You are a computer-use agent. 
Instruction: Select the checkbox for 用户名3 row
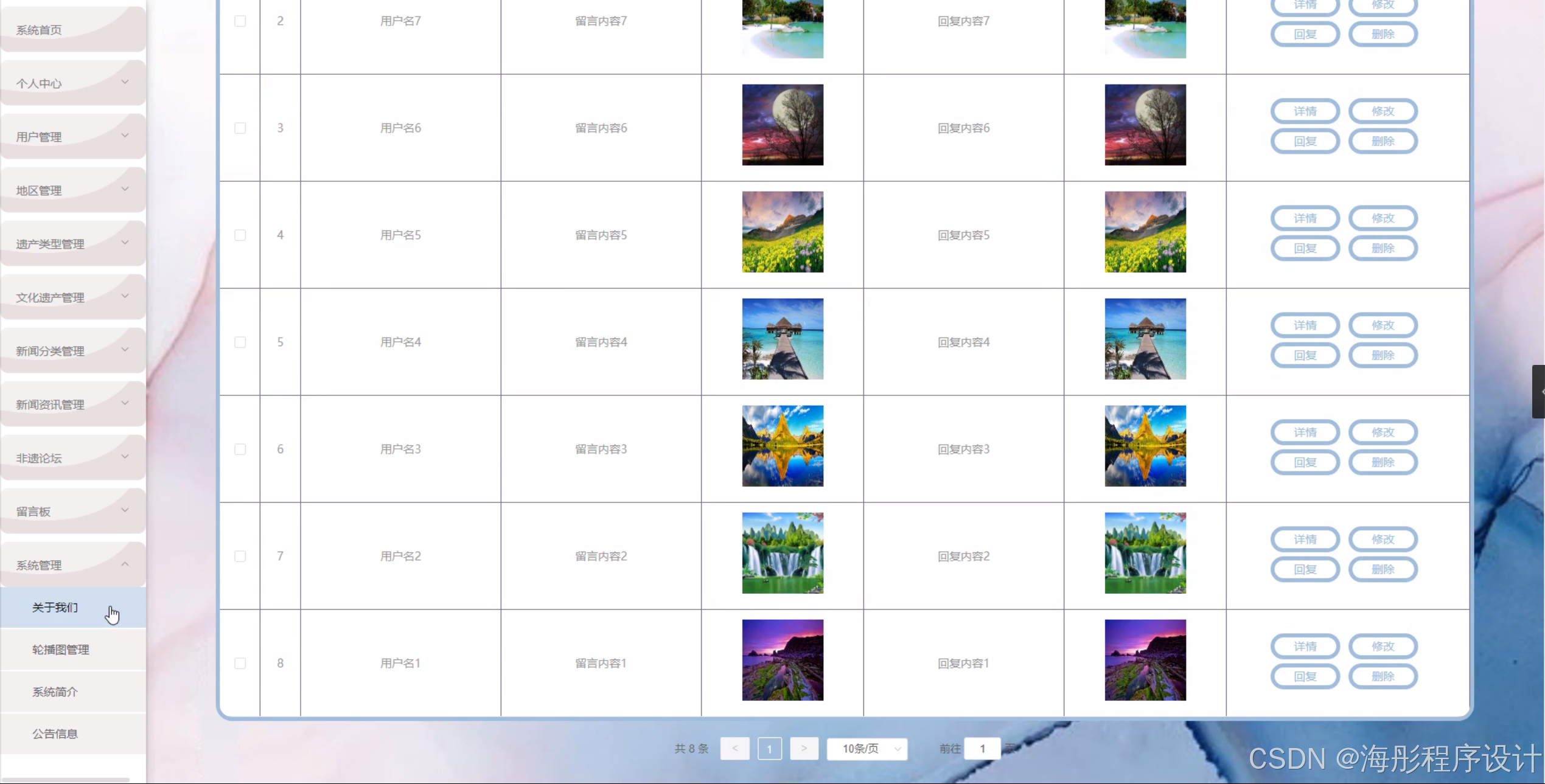click(x=240, y=449)
